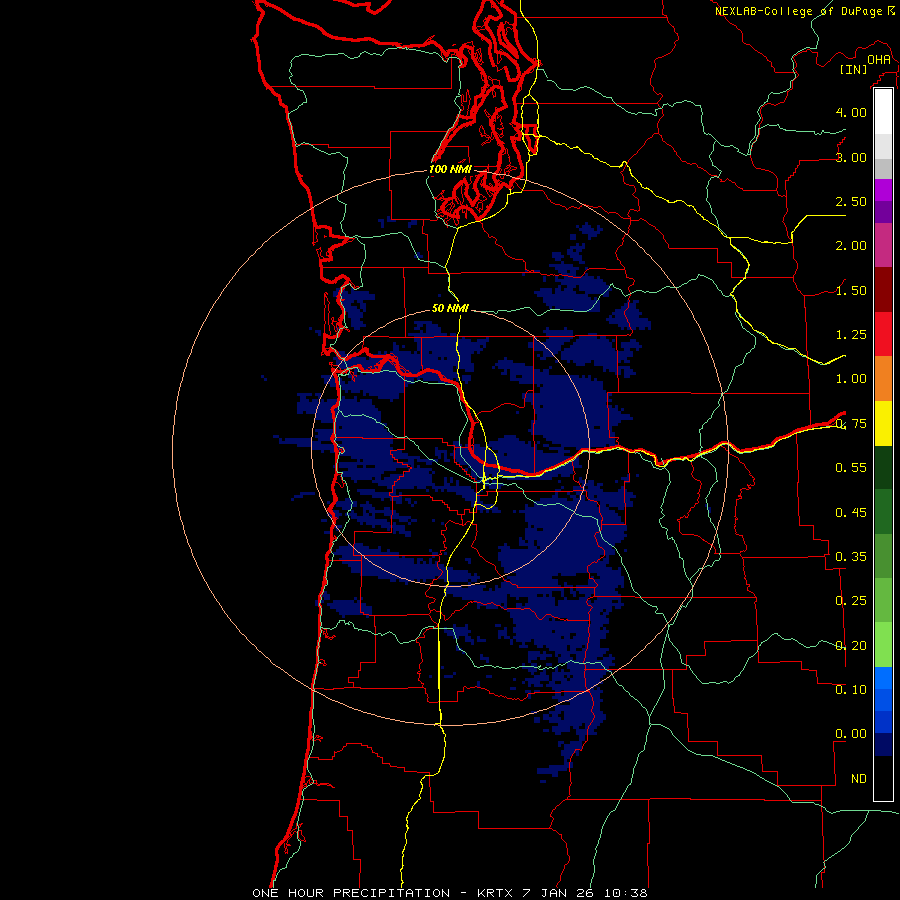Click the 100 NMI range ring label
Image resolution: width=900 pixels, height=900 pixels.
point(450,169)
